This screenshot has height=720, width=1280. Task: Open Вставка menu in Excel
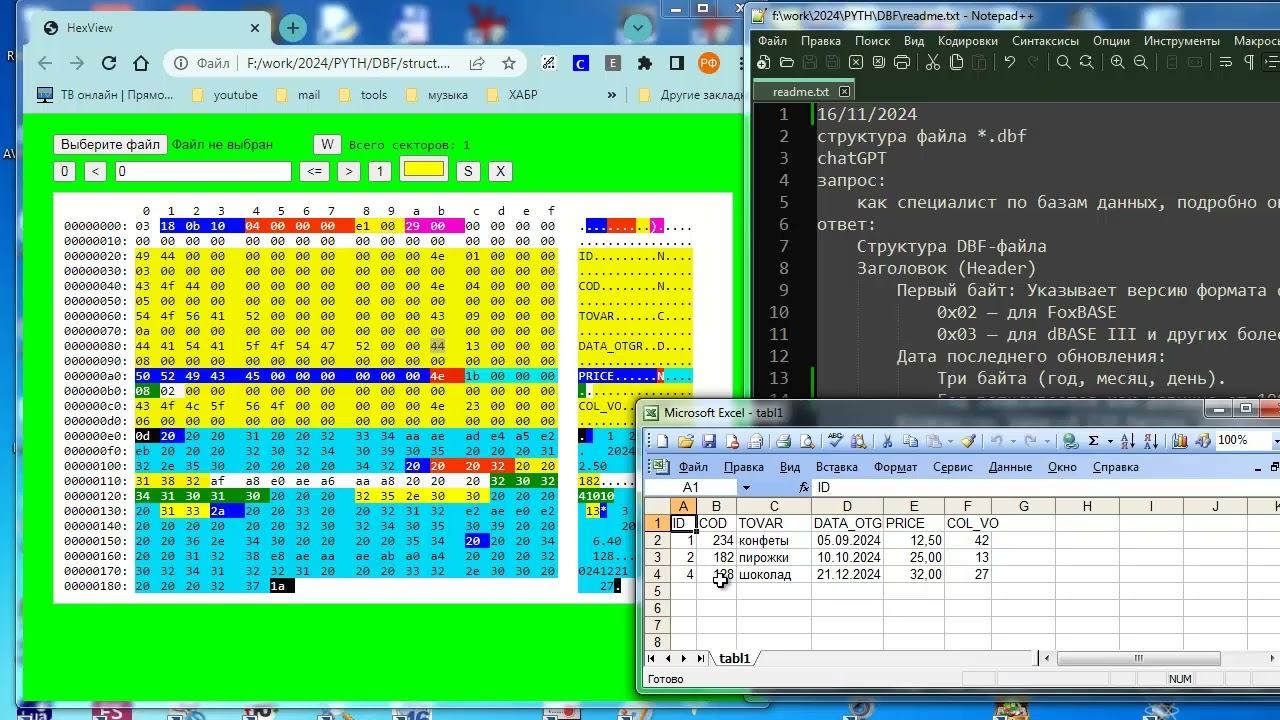tap(836, 467)
